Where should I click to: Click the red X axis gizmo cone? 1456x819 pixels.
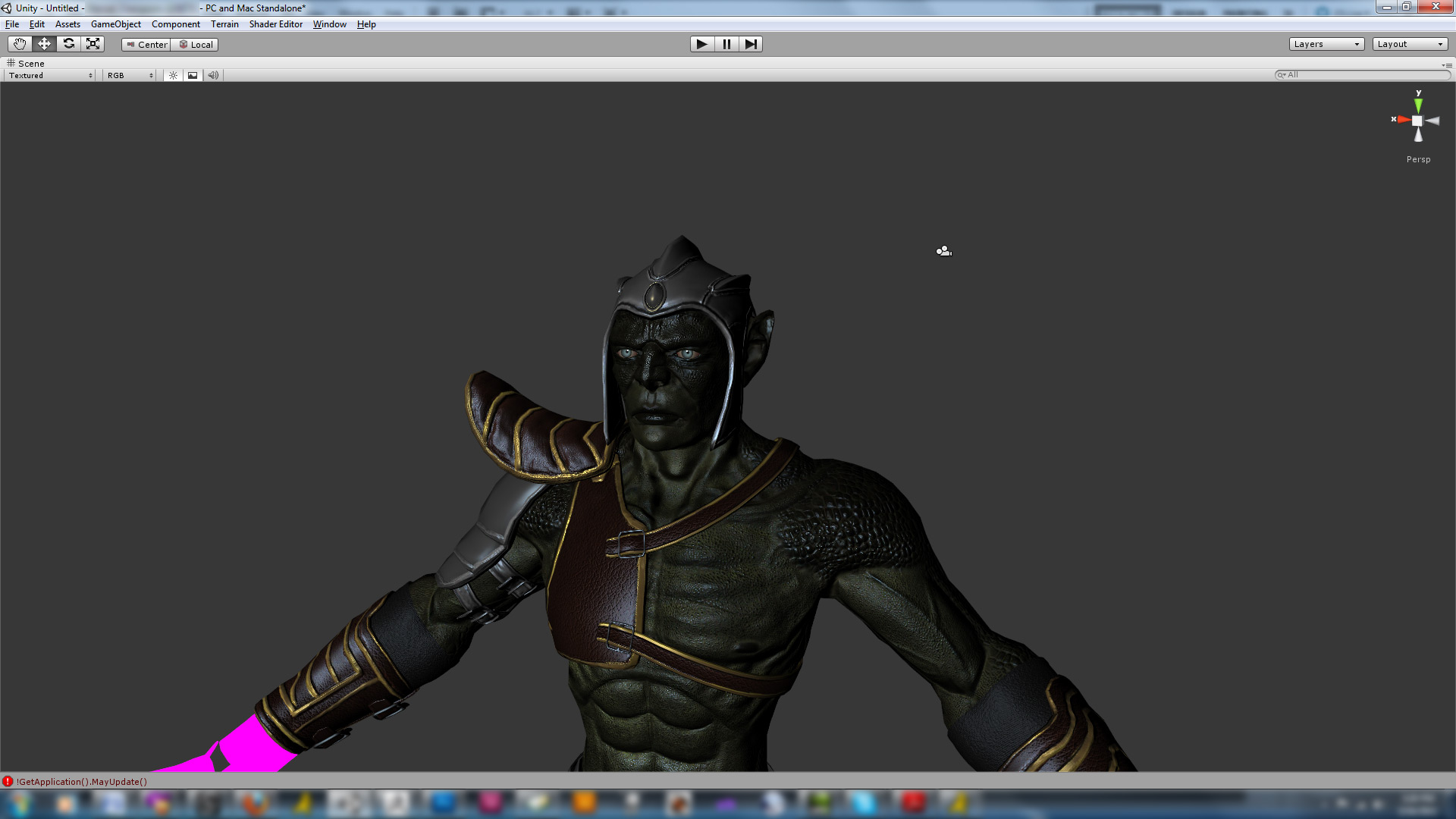pos(1404,119)
